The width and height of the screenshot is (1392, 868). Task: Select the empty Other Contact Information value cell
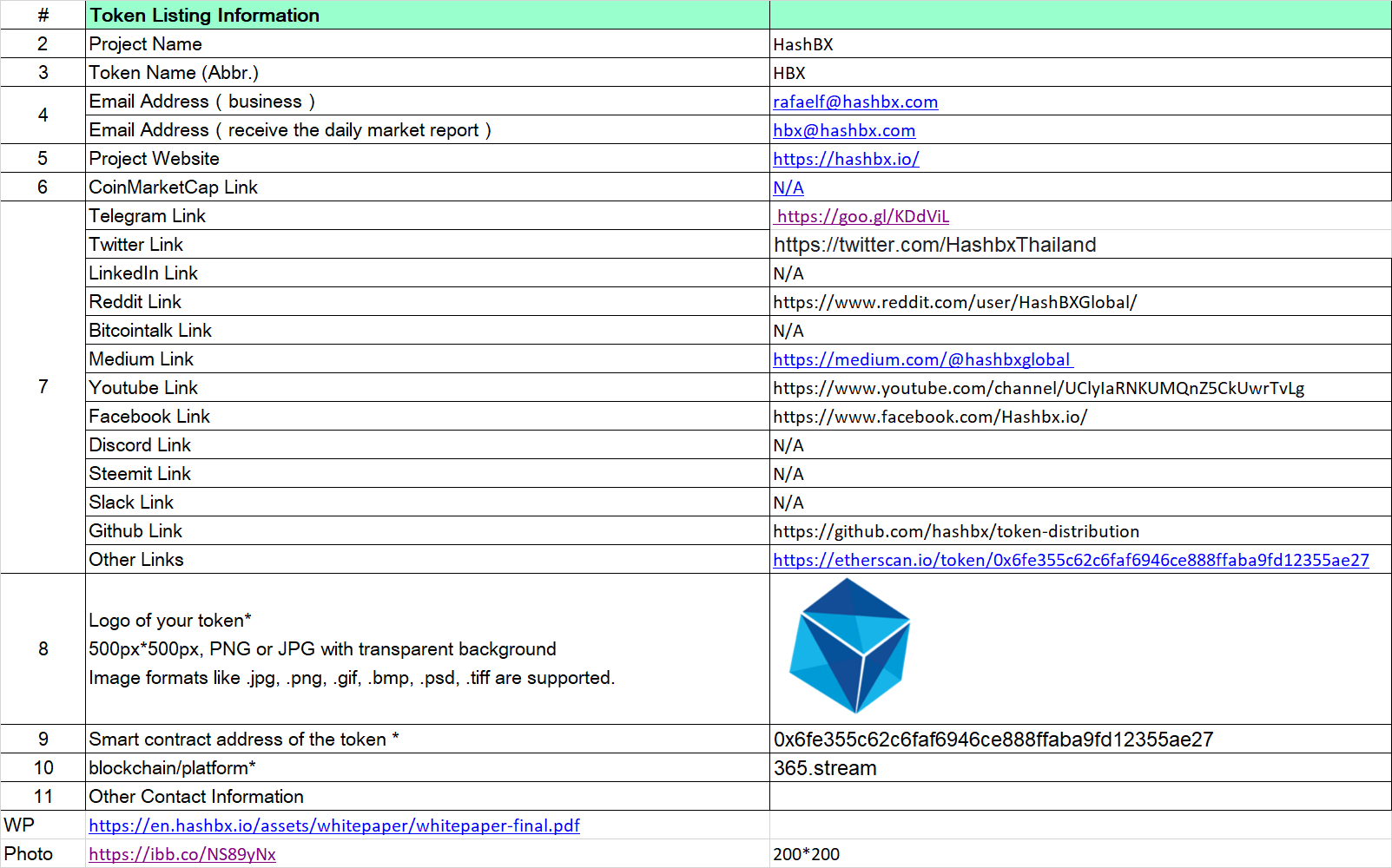click(x=1080, y=796)
